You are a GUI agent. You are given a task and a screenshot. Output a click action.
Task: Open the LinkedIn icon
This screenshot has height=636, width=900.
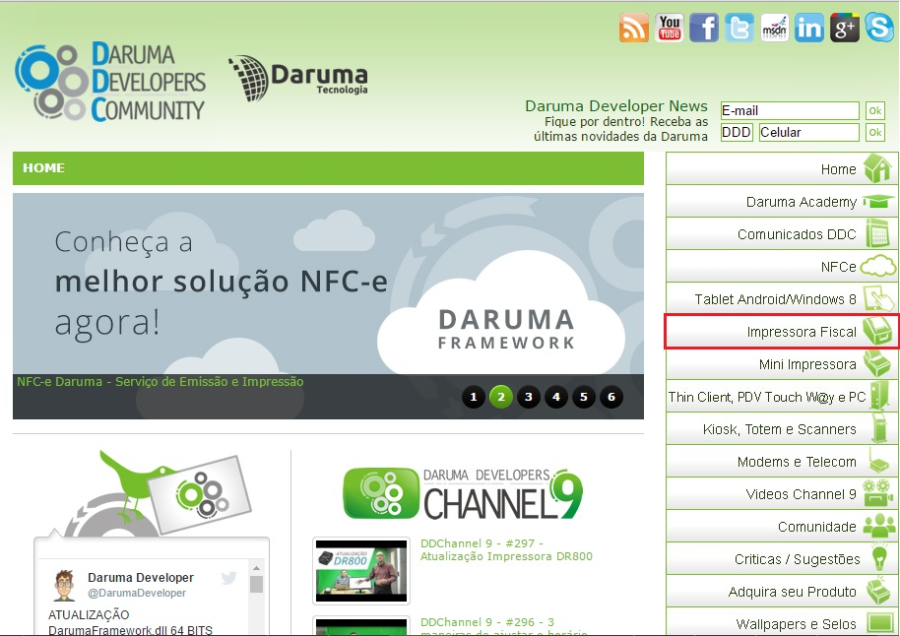pos(809,28)
